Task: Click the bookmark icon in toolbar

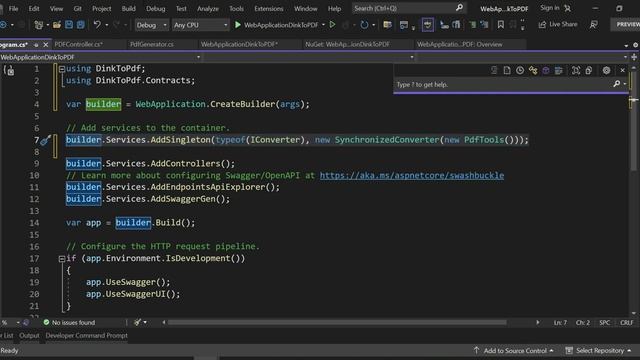Action: 500,25
